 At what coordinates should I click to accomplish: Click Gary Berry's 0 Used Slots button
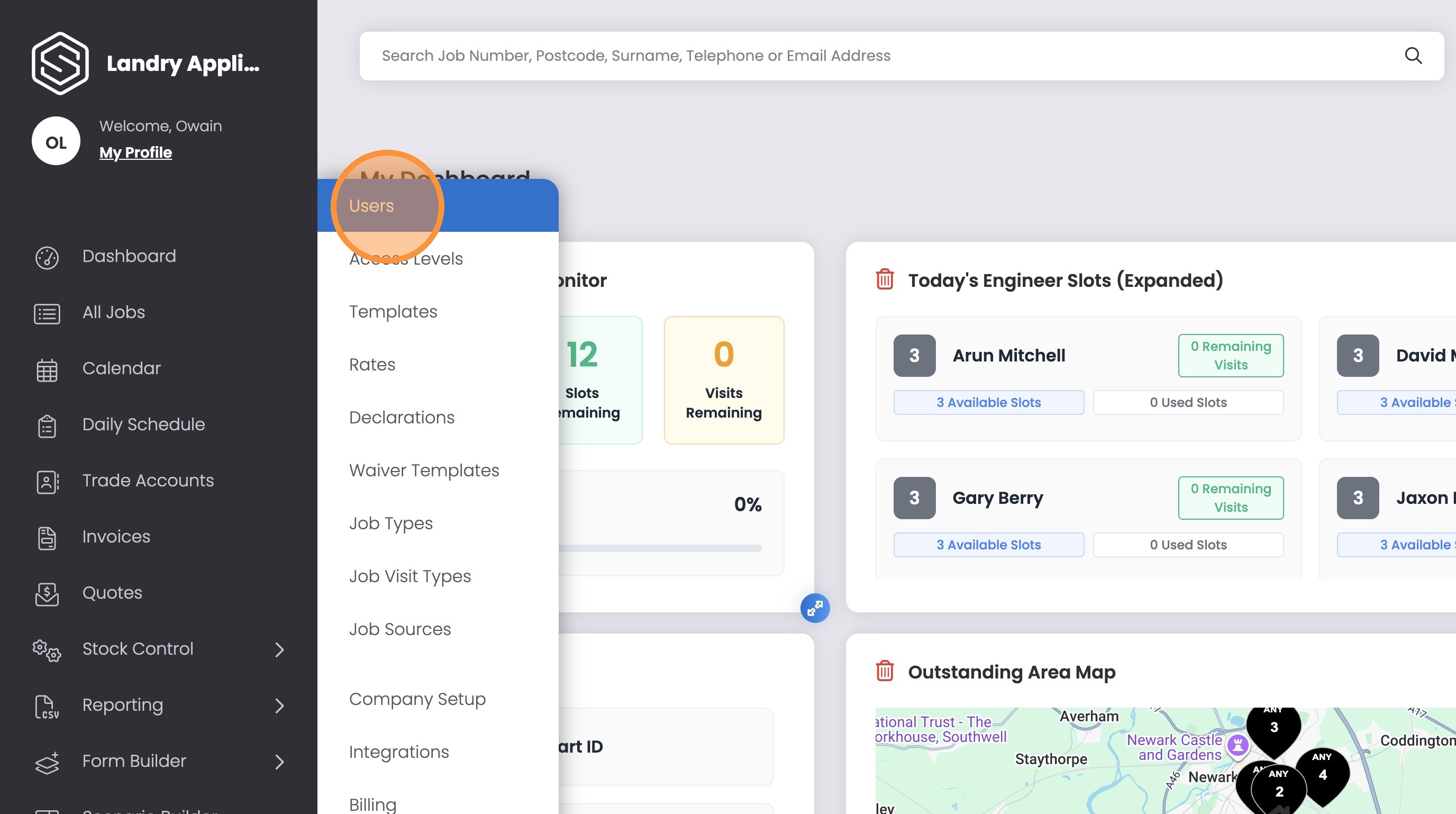[x=1188, y=545]
